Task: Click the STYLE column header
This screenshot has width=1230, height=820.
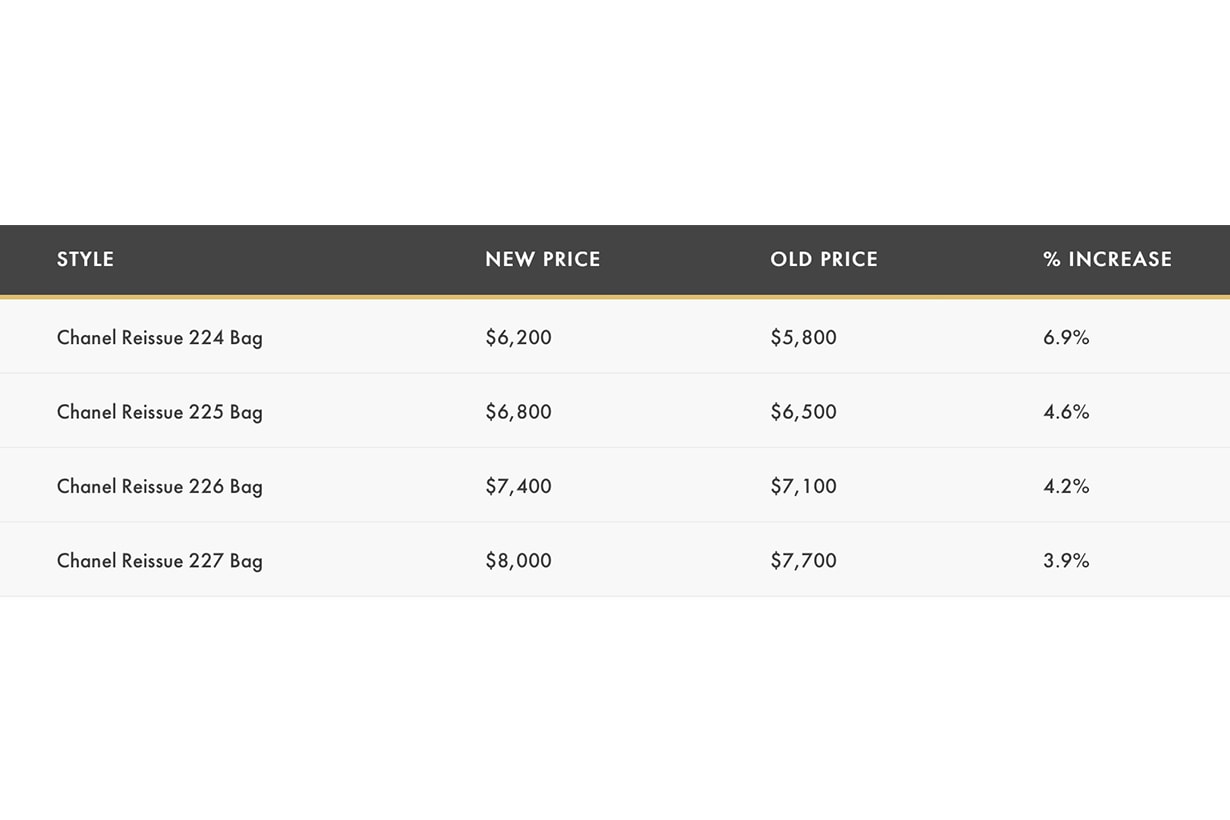Action: [x=85, y=259]
